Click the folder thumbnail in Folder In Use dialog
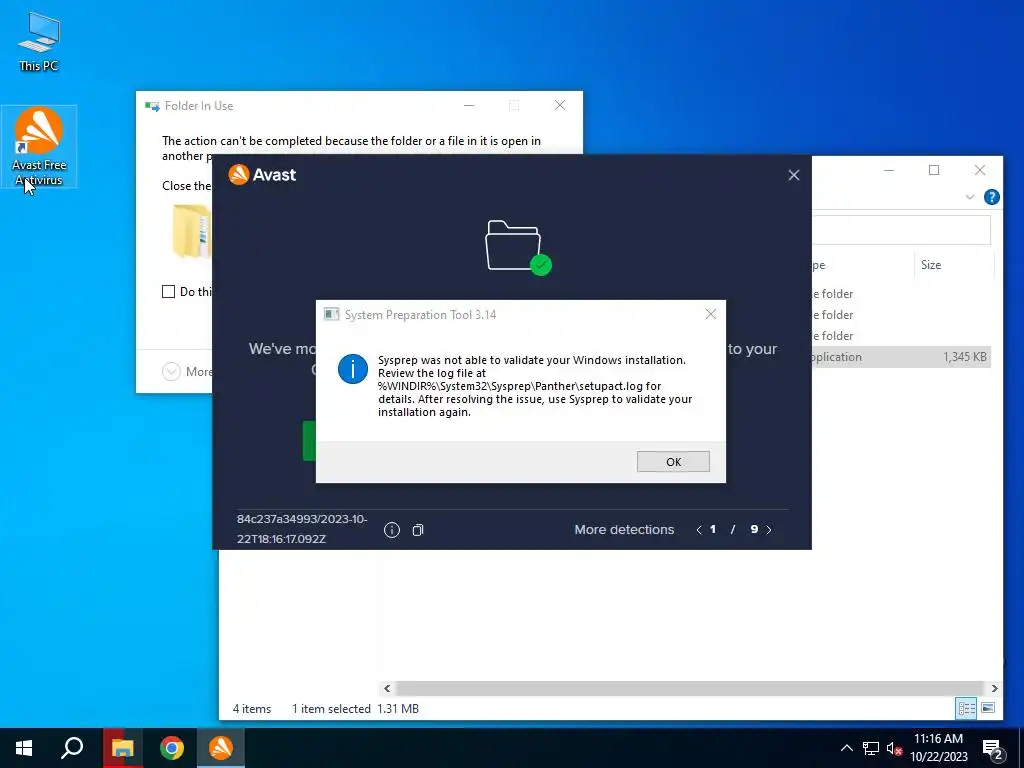This screenshot has height=768, width=1024. click(192, 231)
